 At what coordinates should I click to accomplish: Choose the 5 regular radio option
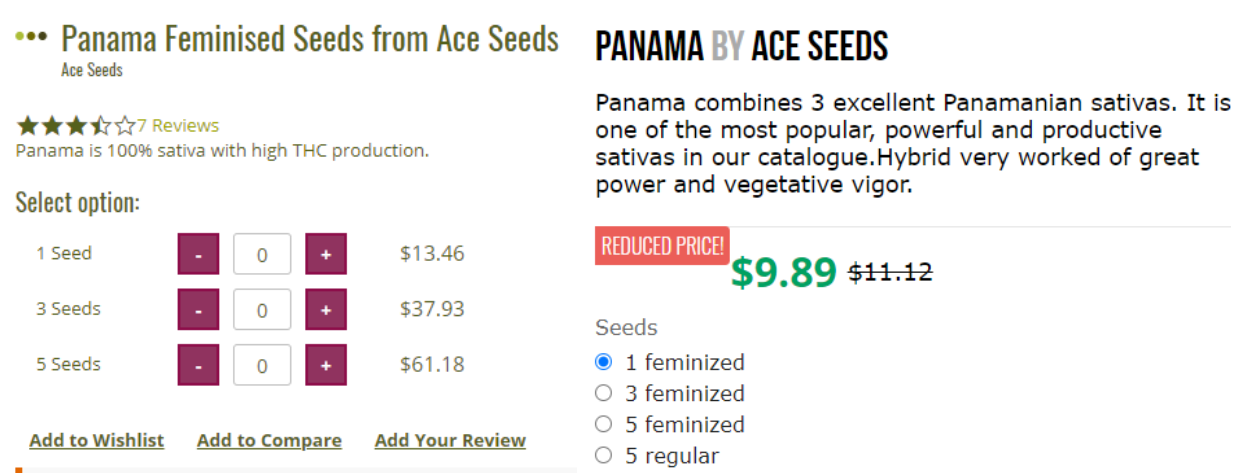pos(603,456)
